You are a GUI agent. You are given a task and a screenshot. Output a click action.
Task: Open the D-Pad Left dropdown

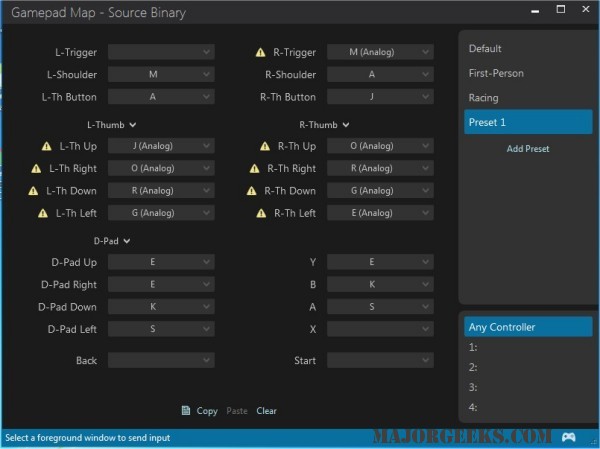161,329
